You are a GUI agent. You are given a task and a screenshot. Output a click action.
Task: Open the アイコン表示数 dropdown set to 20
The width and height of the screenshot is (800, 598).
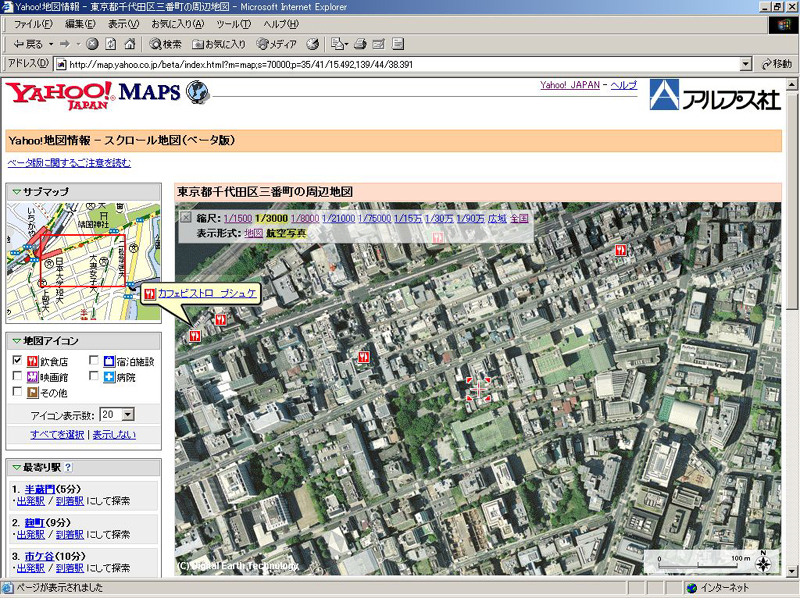pos(127,413)
